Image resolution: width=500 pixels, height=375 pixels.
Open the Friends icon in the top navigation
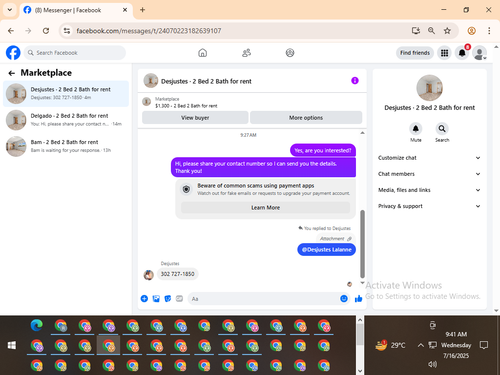tap(246, 53)
